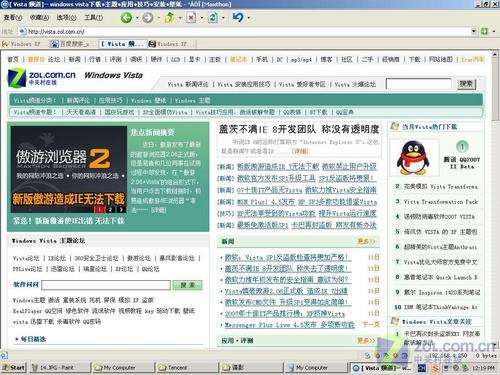The image size is (500, 375).
Task: Open the Forward button history dropdown arrow
Action: pyautogui.click(x=158, y=18)
